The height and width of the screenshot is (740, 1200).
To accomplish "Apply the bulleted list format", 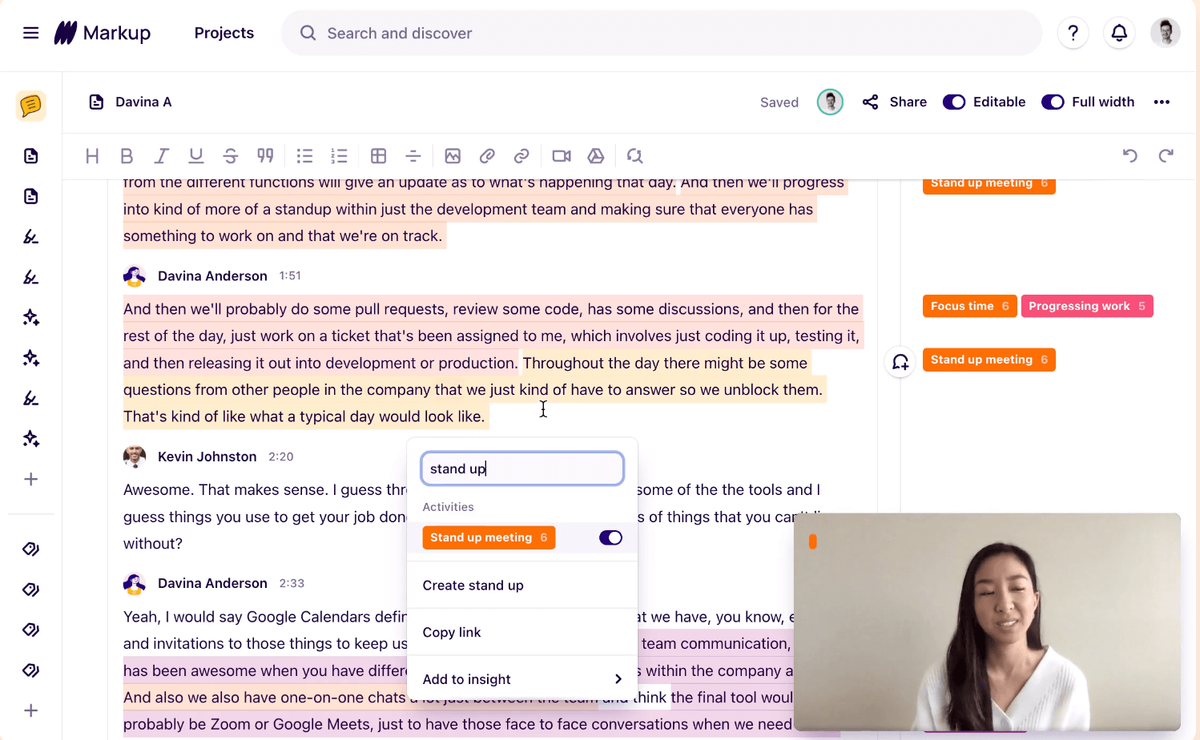I will 304,156.
